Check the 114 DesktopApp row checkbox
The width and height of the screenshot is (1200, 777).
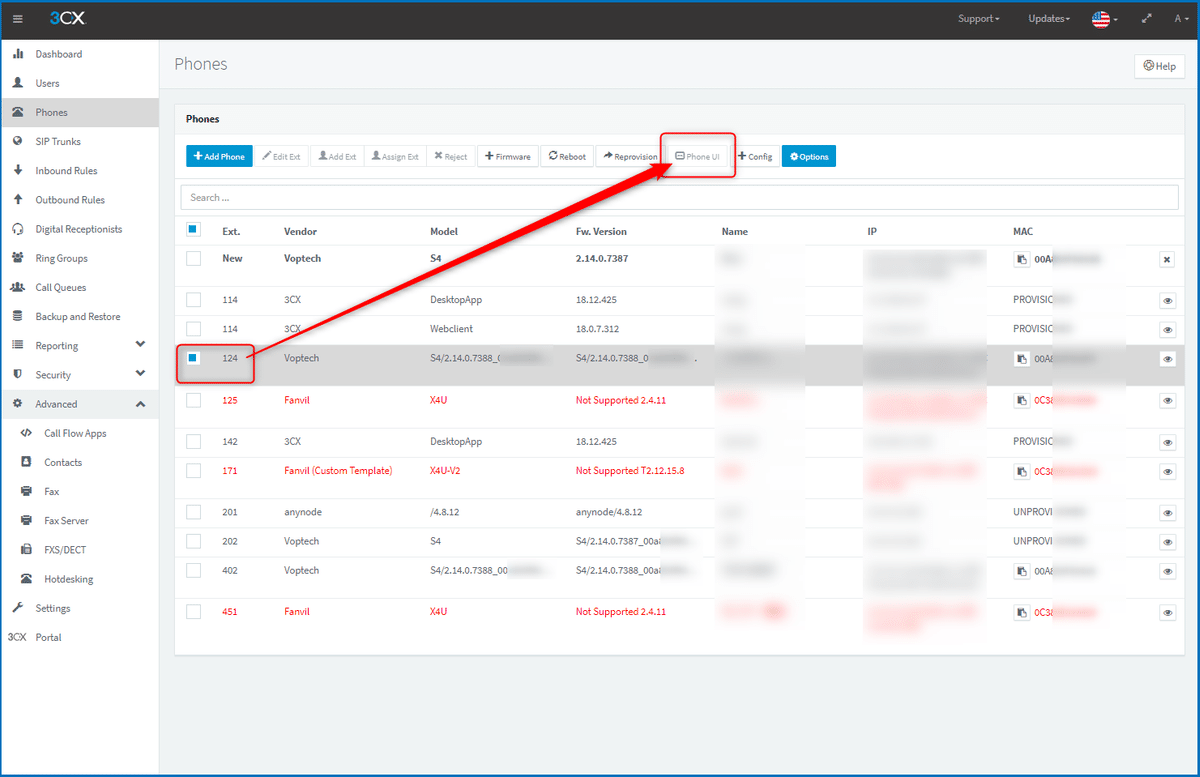[x=193, y=299]
